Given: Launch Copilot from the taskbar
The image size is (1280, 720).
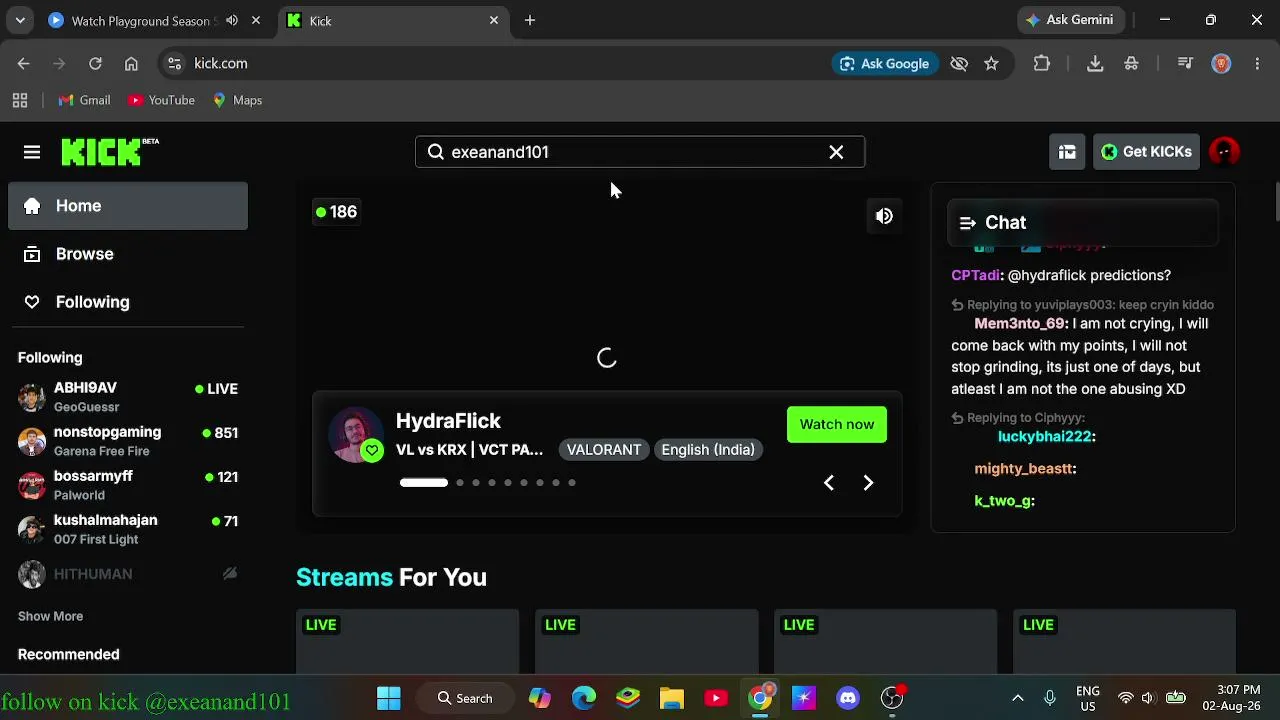Looking at the screenshot, I should coord(540,698).
